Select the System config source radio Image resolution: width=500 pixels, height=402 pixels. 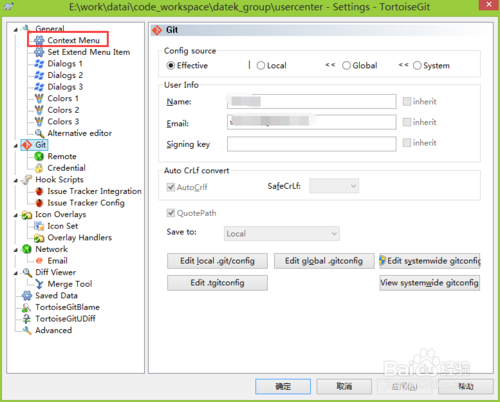(417, 65)
